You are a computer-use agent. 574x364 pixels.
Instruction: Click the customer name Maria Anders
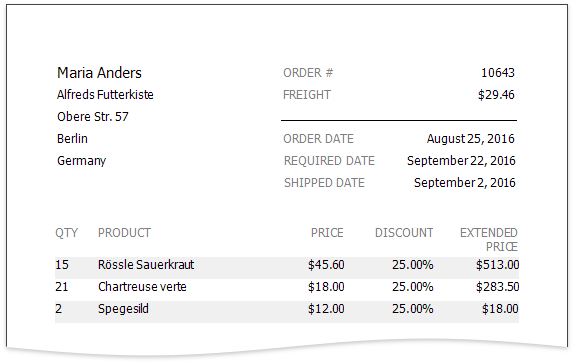click(x=99, y=73)
